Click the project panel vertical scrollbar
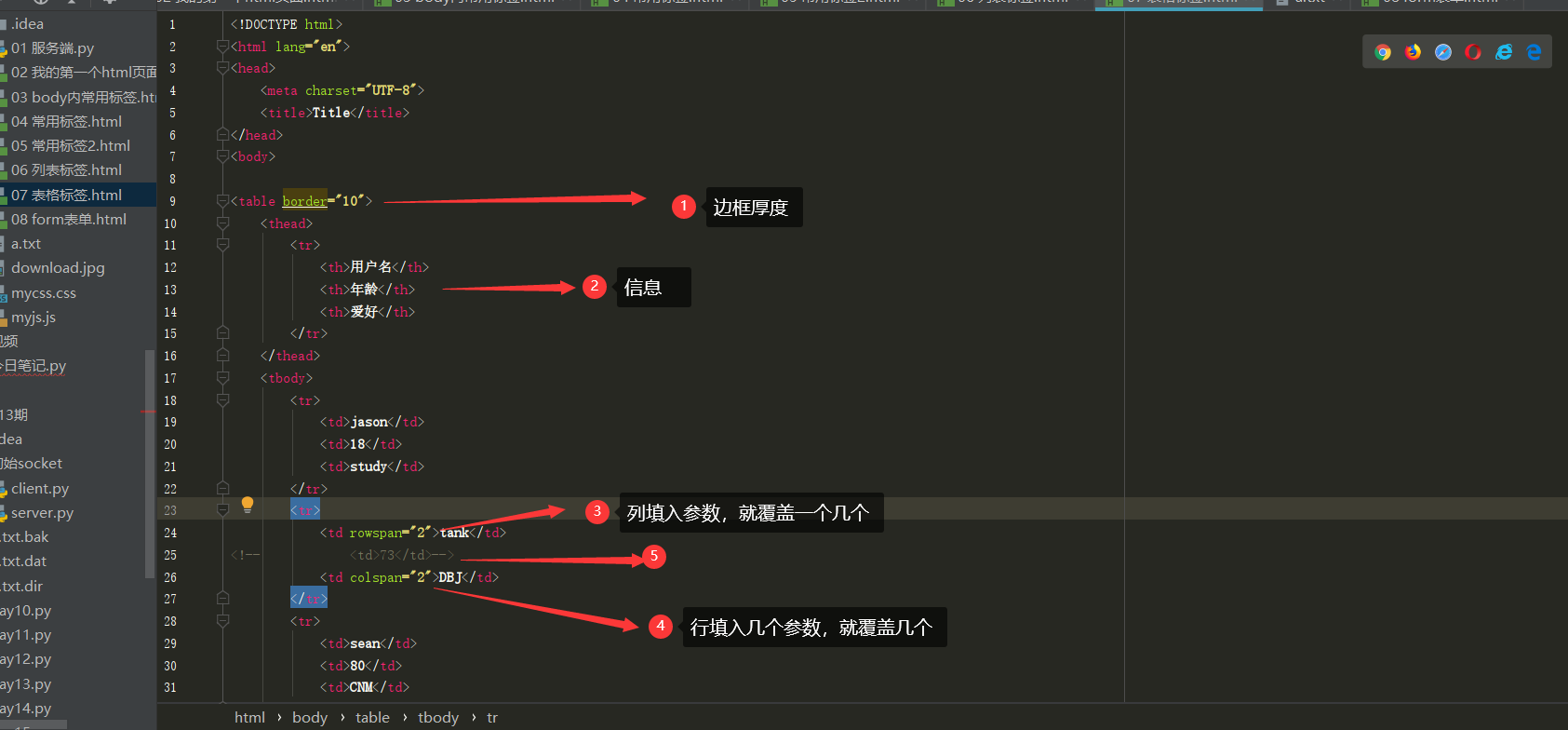The image size is (1568, 730). [149, 464]
